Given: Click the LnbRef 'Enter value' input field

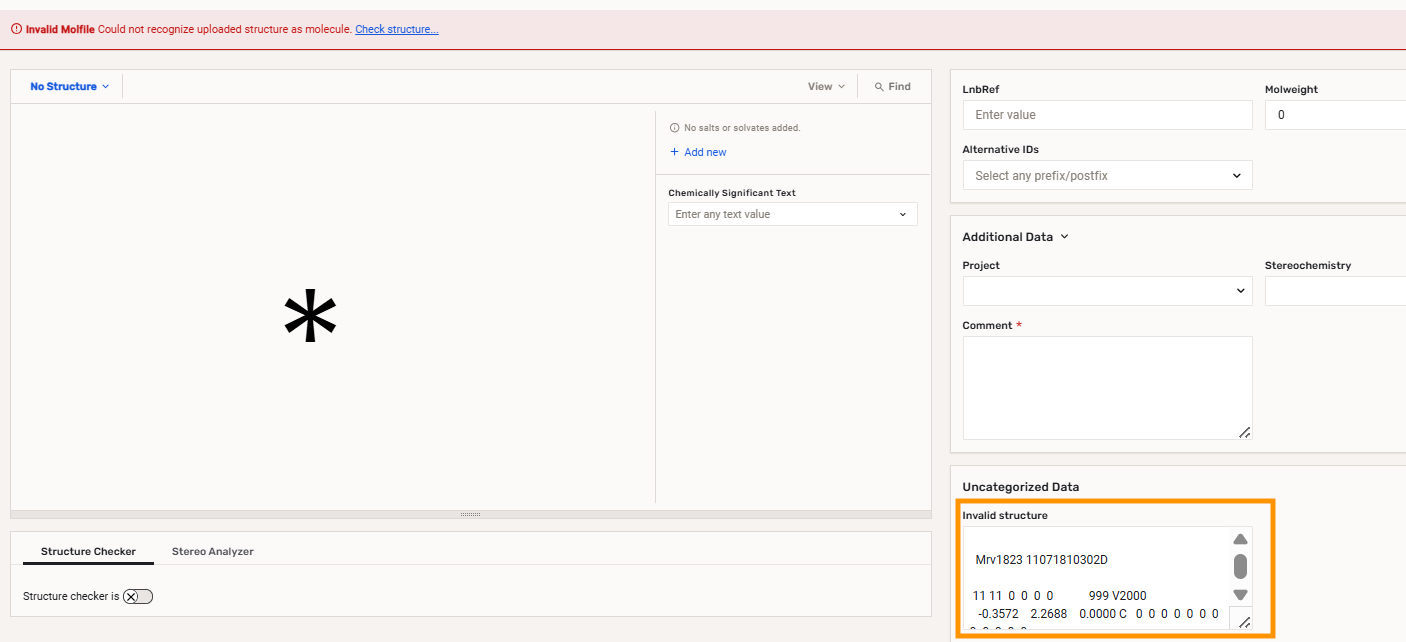Looking at the screenshot, I should pyautogui.click(x=1106, y=114).
